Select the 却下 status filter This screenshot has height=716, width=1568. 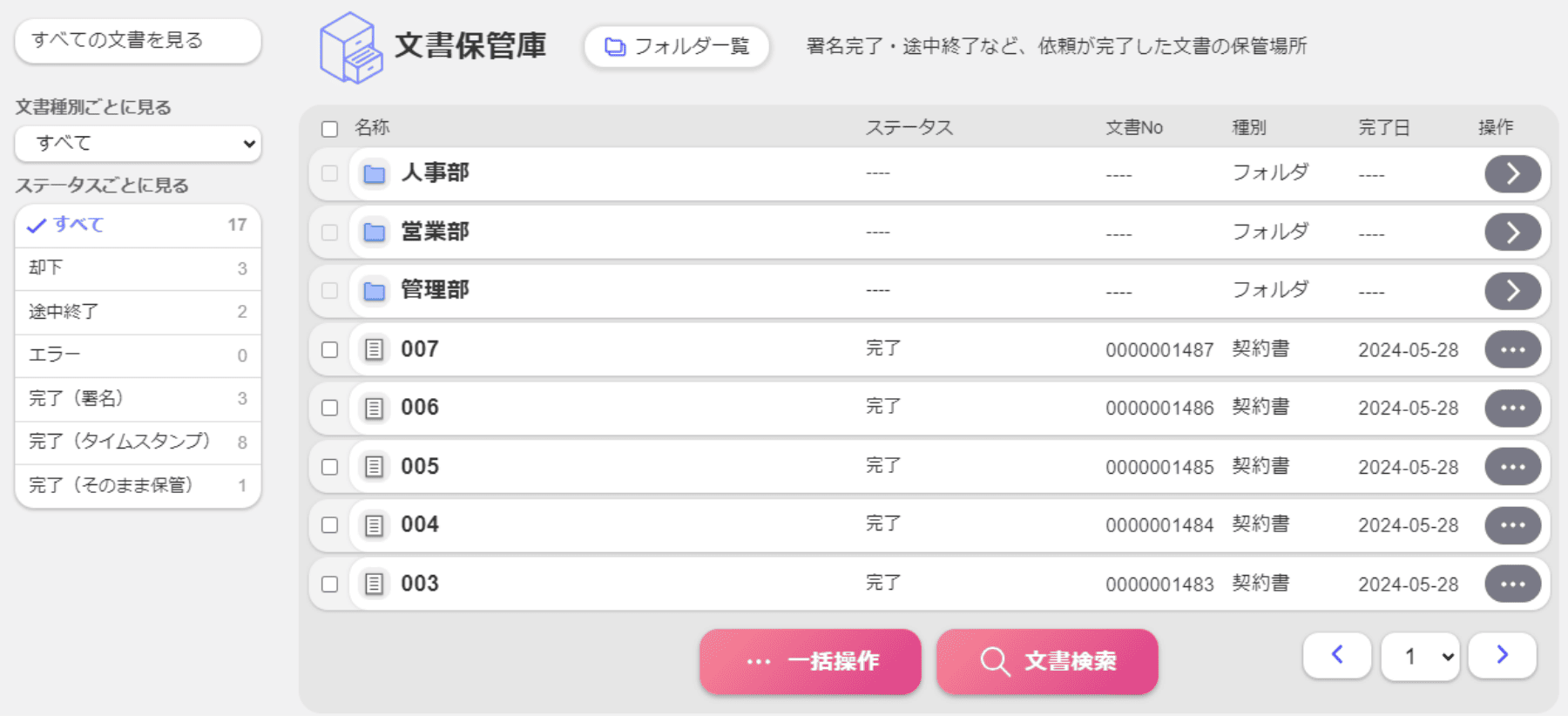click(x=137, y=267)
